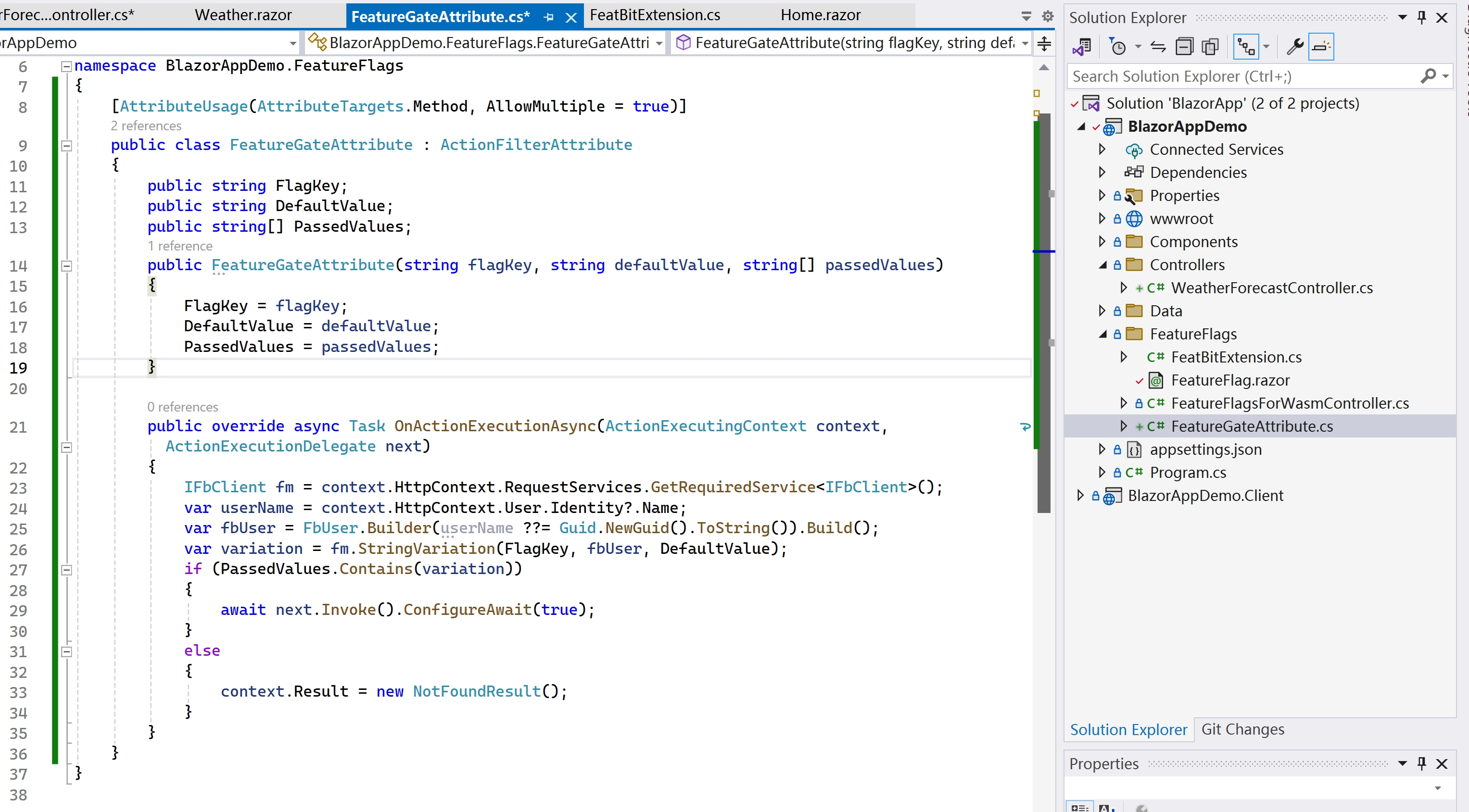Expand the Data folder
Viewport: 1469px width, 812px height.
coord(1102,311)
